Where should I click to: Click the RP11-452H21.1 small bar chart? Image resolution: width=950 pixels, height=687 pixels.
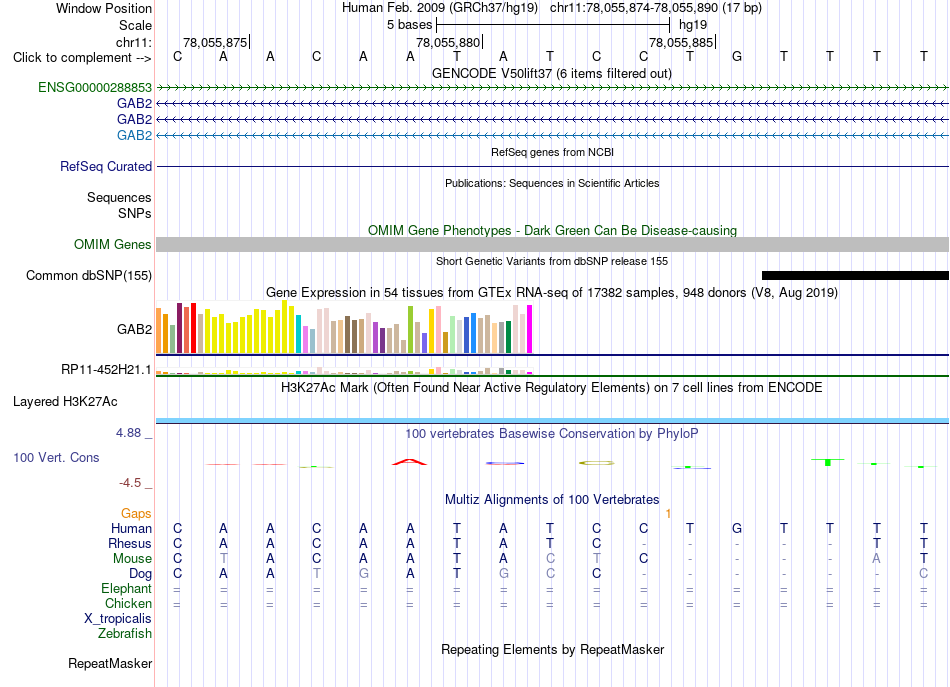pyautogui.click(x=344, y=371)
